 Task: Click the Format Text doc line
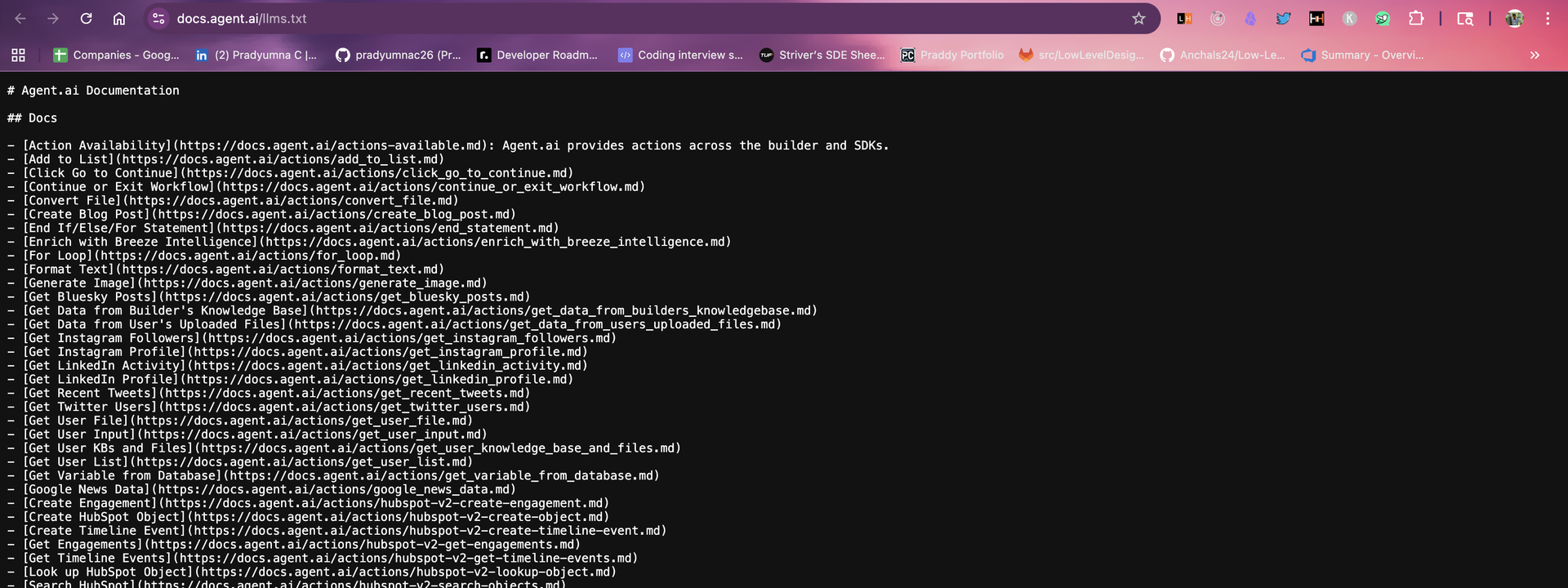[x=225, y=269]
